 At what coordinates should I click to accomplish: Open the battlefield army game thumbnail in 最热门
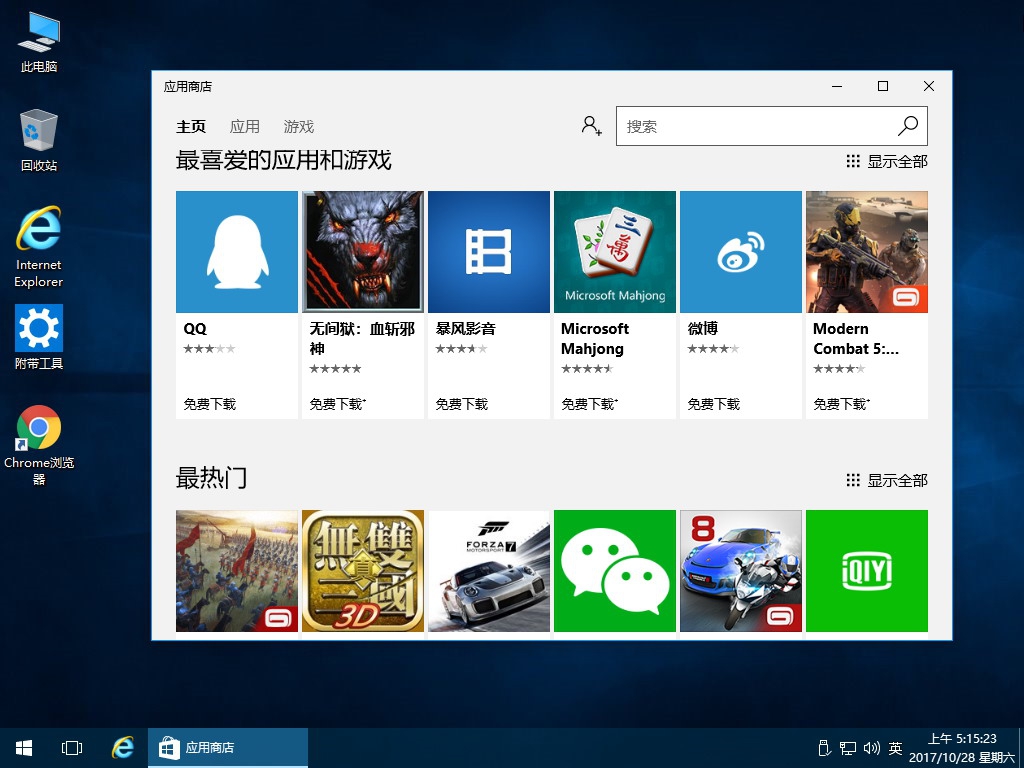(236, 571)
